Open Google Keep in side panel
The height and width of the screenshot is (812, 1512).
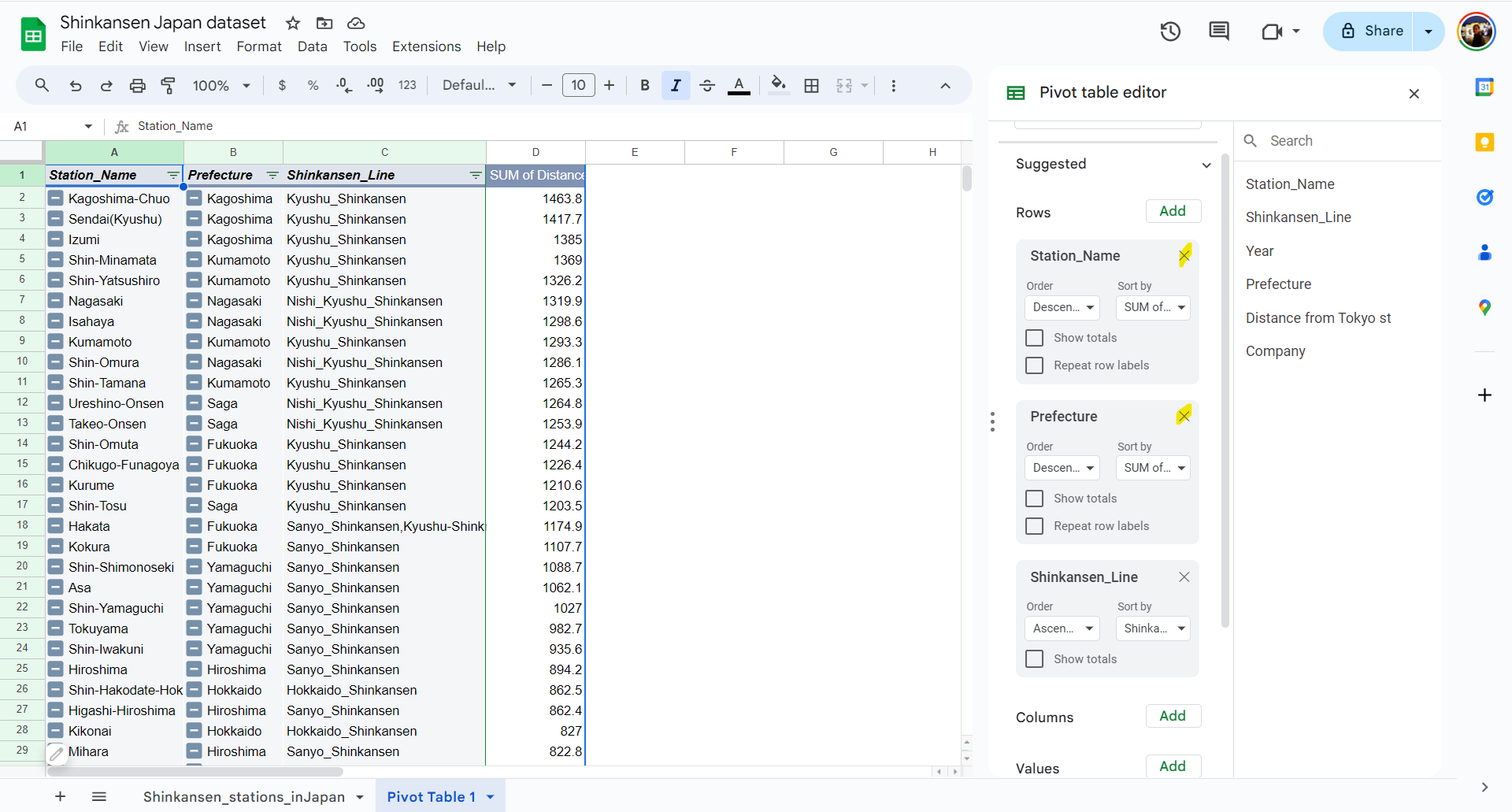coord(1484,142)
